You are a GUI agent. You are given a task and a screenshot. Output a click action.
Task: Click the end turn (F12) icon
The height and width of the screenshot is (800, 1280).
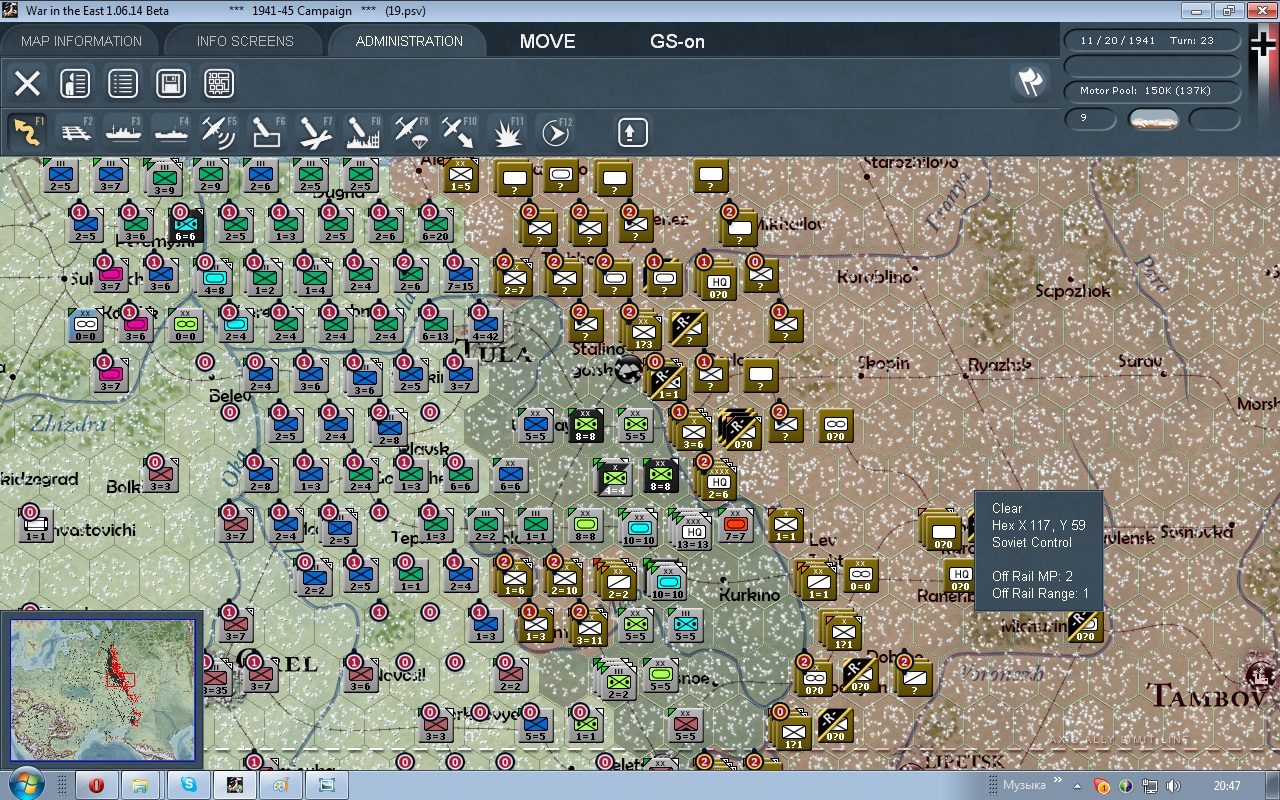pyautogui.click(x=555, y=132)
